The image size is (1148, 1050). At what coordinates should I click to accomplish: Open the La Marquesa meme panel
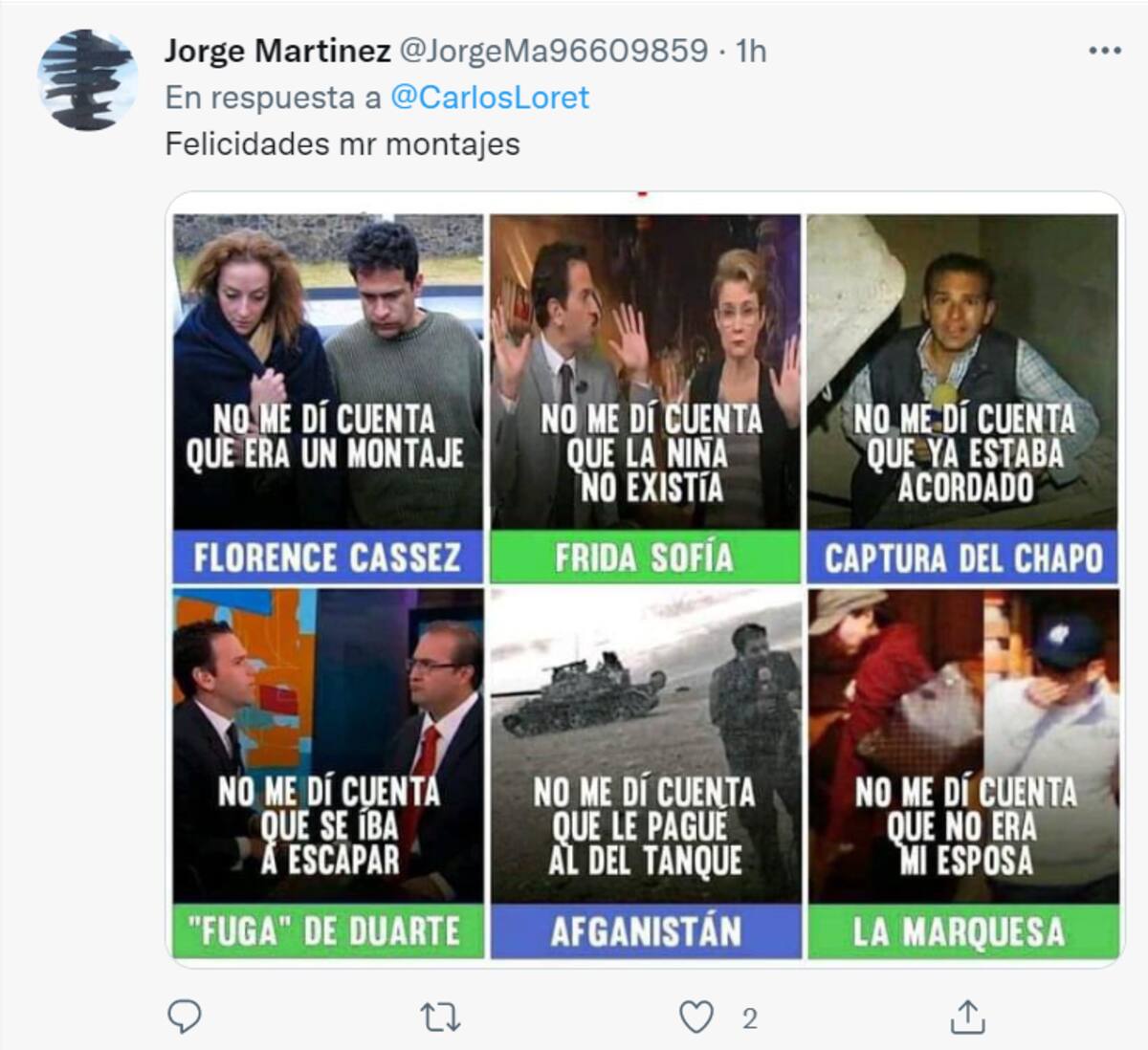tap(962, 774)
